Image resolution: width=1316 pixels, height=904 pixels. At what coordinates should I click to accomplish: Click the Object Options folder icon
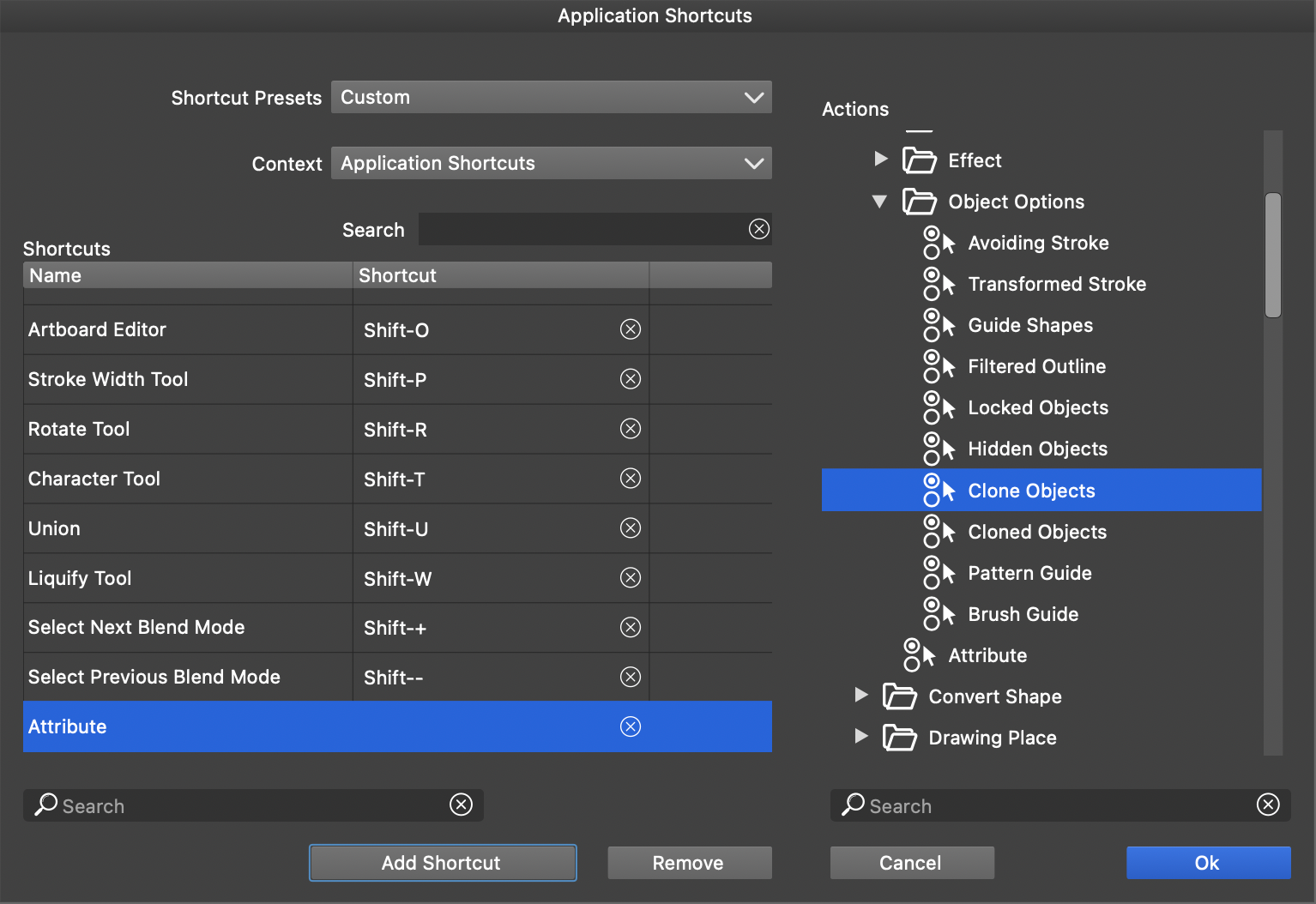(x=919, y=202)
